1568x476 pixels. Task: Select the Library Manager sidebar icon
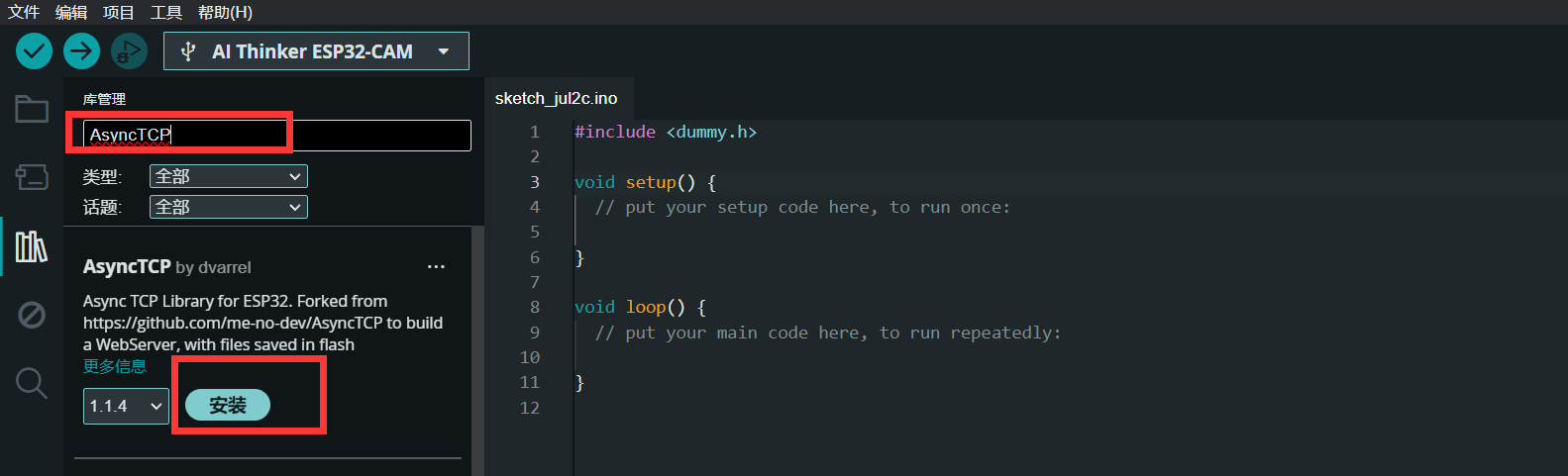[x=32, y=246]
